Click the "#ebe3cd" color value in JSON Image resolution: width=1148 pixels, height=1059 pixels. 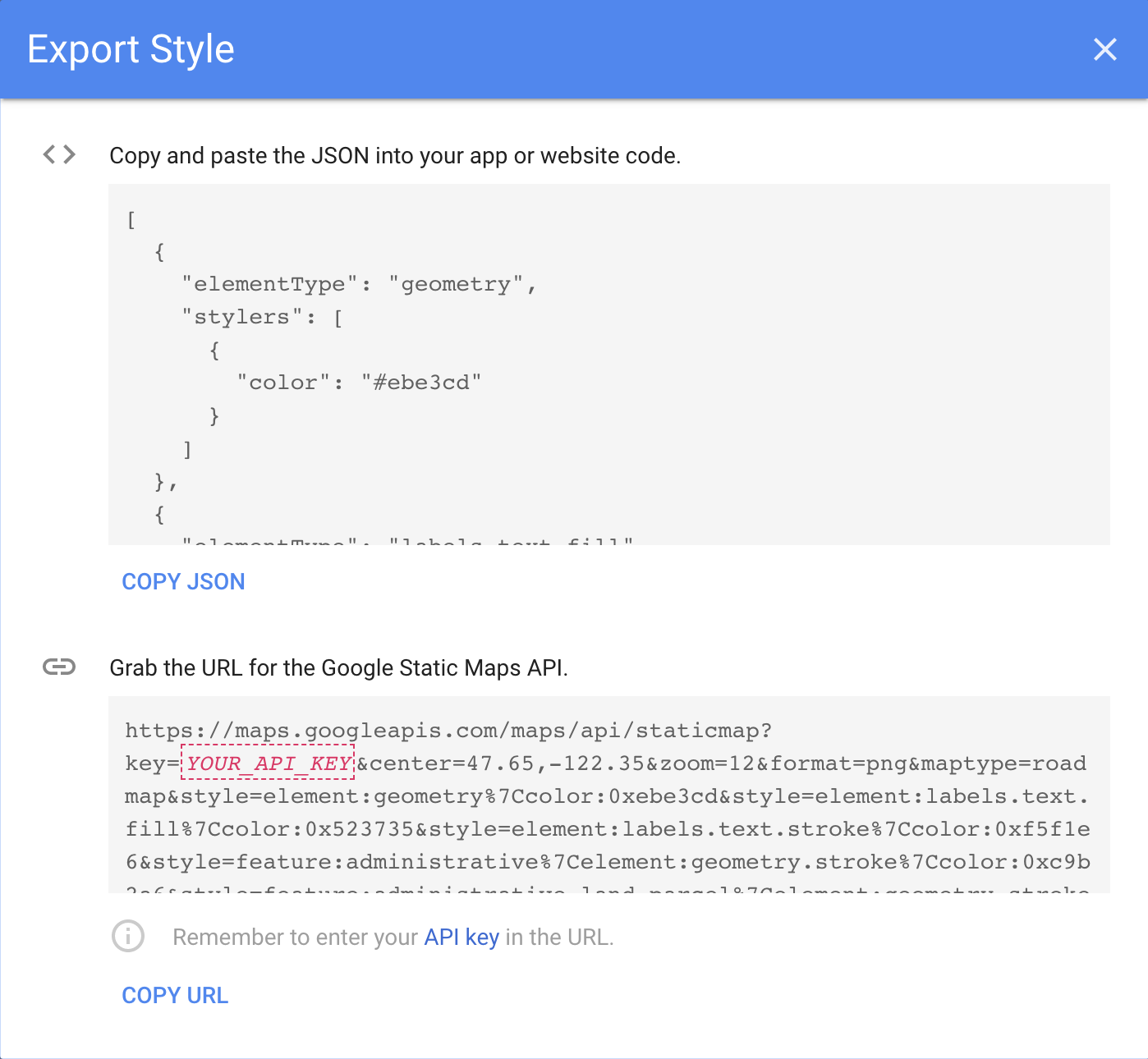click(x=421, y=383)
